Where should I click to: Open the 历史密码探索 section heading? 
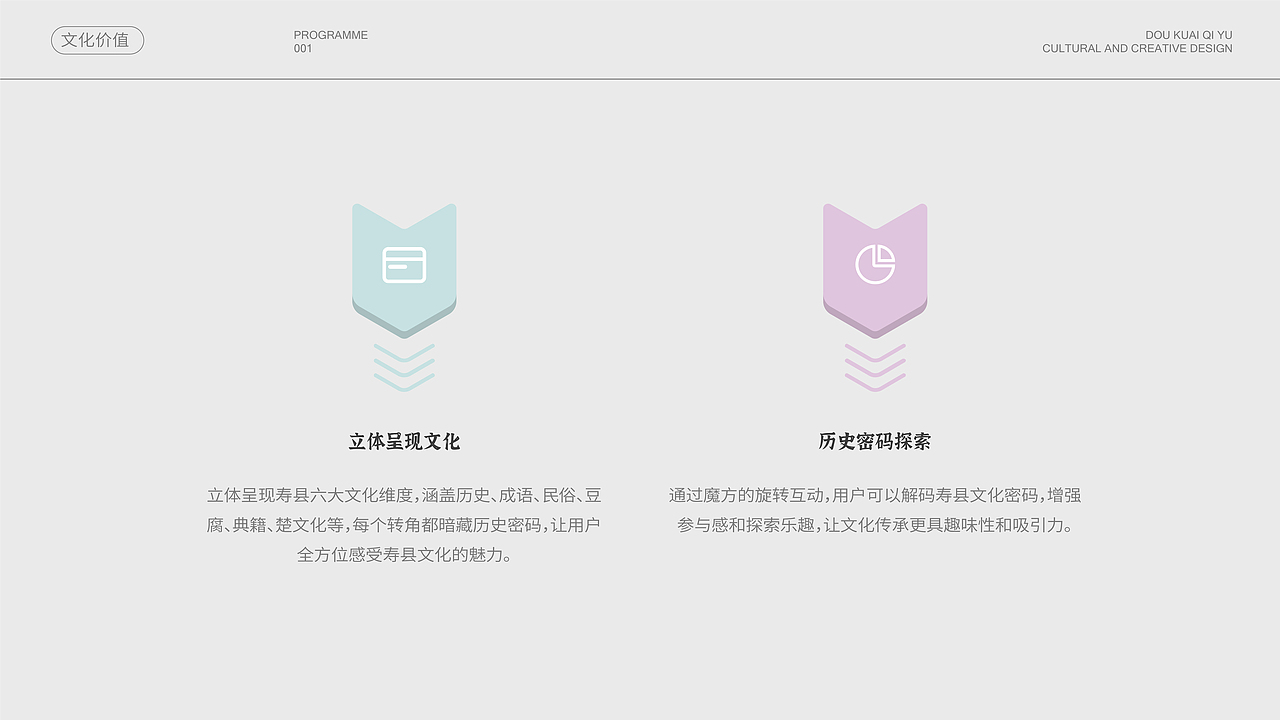pyautogui.click(x=875, y=440)
